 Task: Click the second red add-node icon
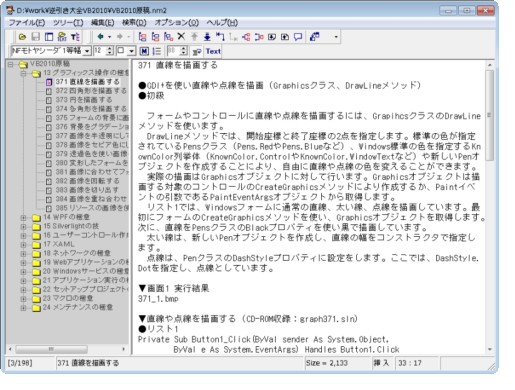pyautogui.click(x=155, y=37)
